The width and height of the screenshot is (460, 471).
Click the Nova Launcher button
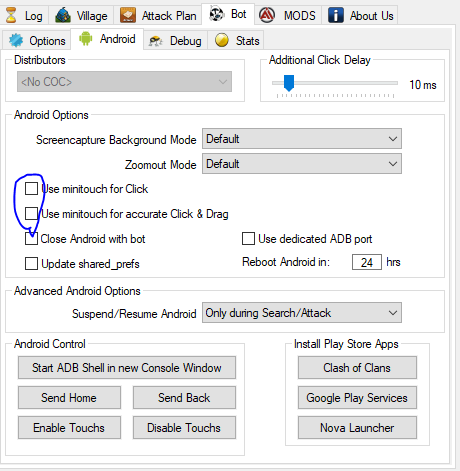tap(357, 428)
